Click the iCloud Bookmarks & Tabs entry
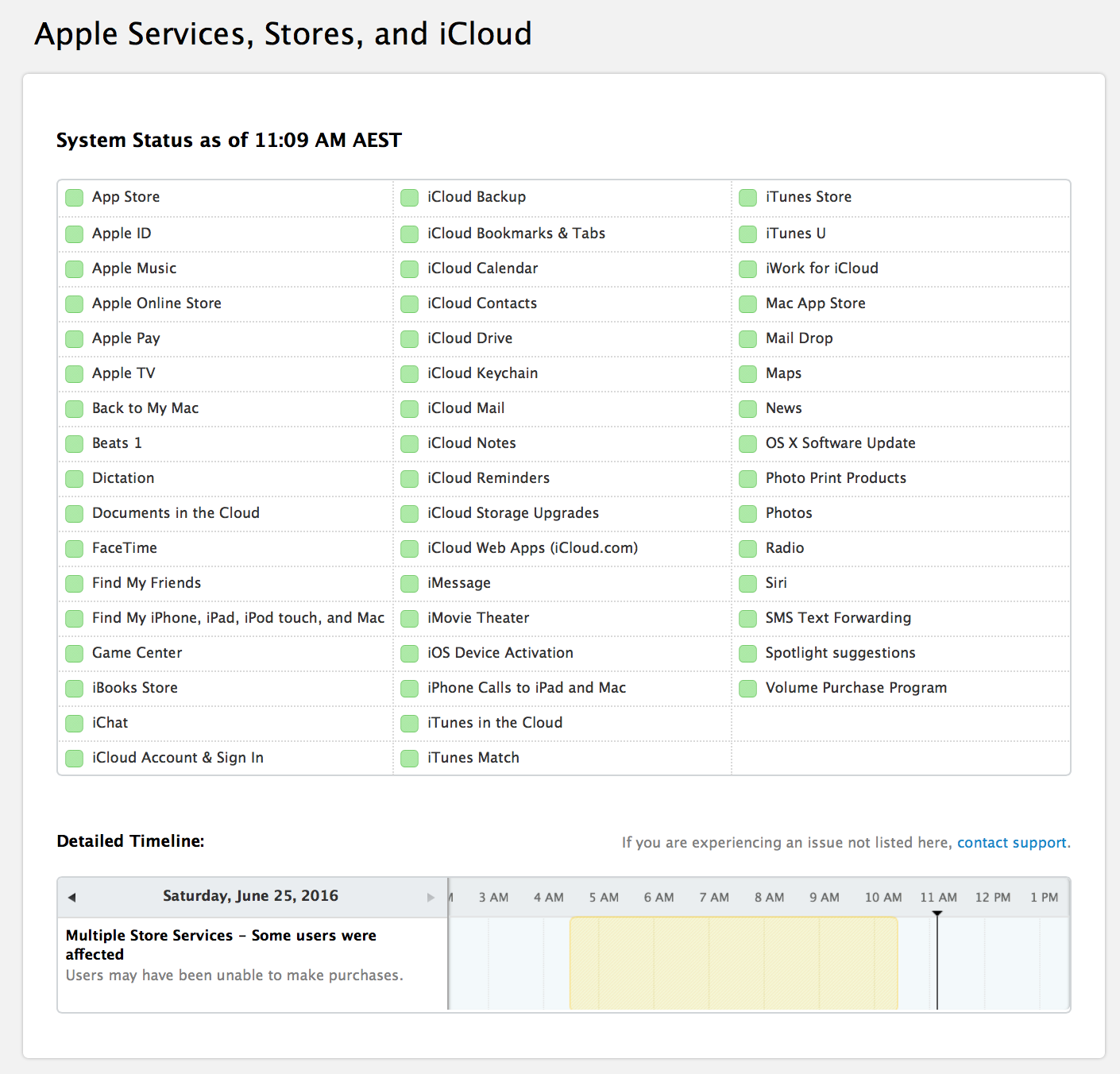The image size is (1120, 1074). point(516,234)
